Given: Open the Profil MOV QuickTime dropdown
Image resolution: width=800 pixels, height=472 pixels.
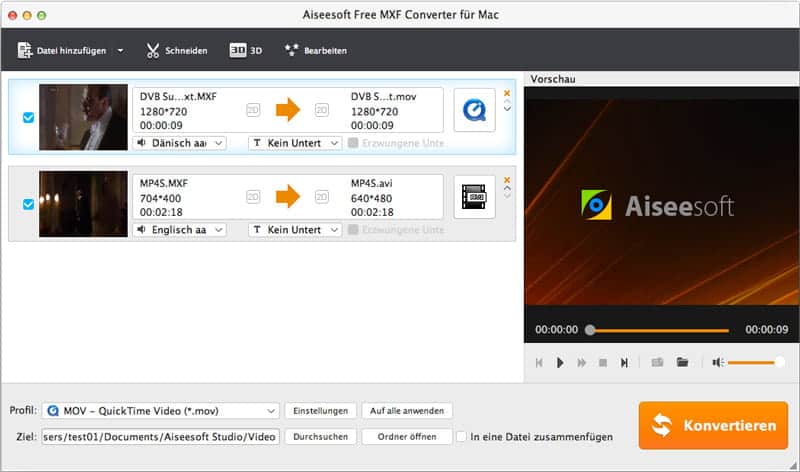Looking at the screenshot, I should [x=161, y=411].
